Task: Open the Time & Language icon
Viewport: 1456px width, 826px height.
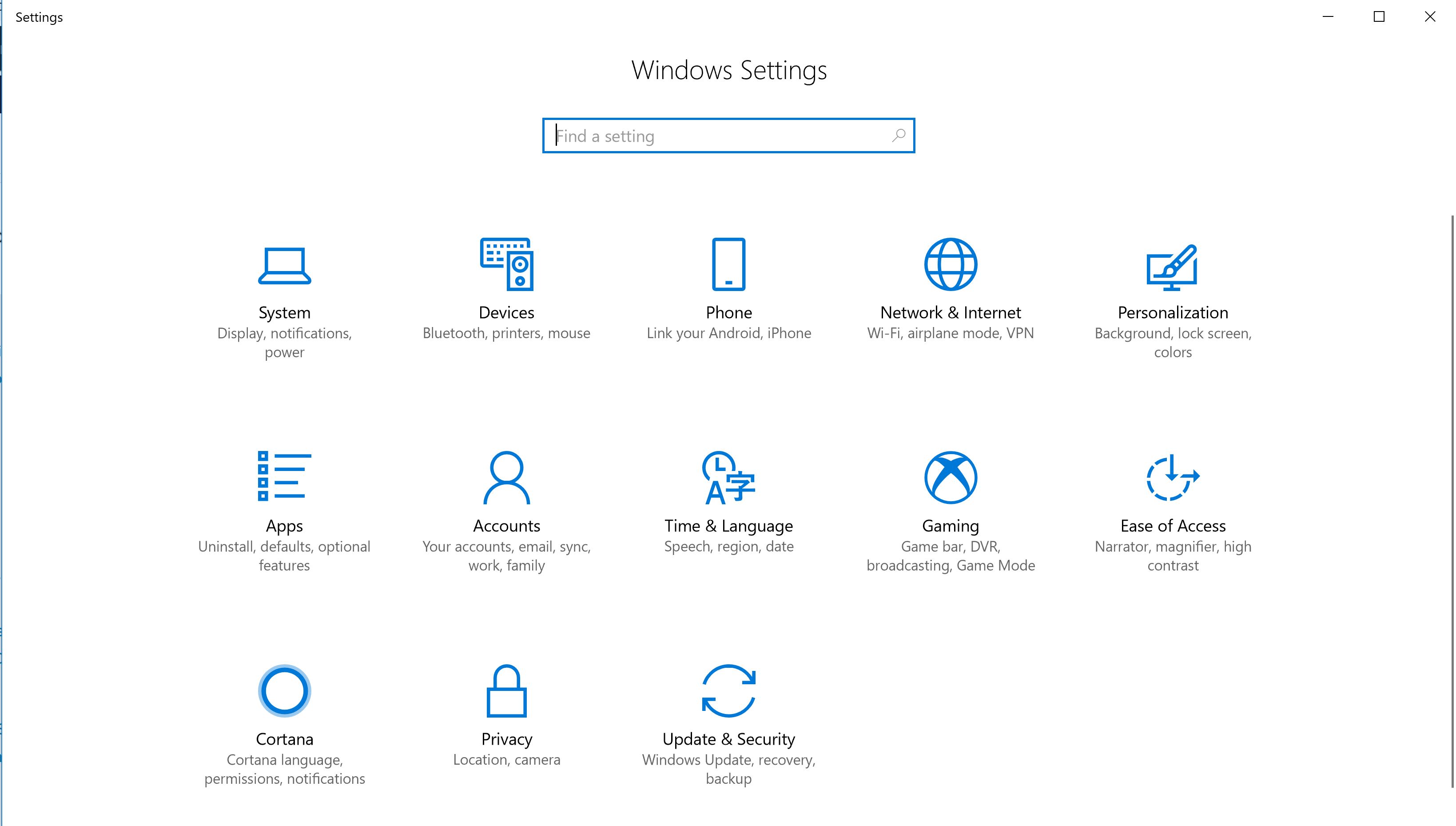Action: tap(728, 478)
